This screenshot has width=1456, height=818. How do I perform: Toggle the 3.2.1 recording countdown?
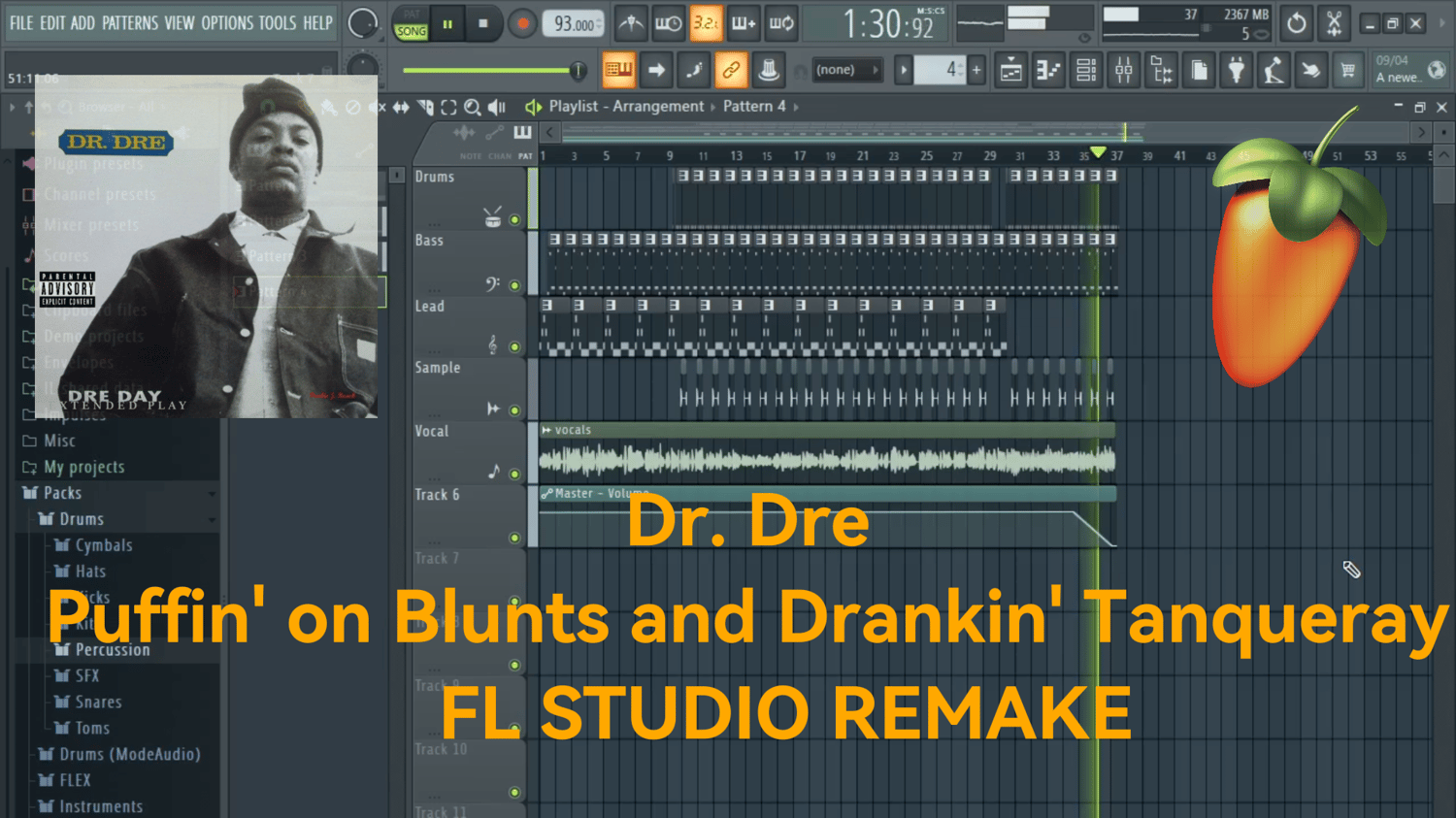(707, 23)
